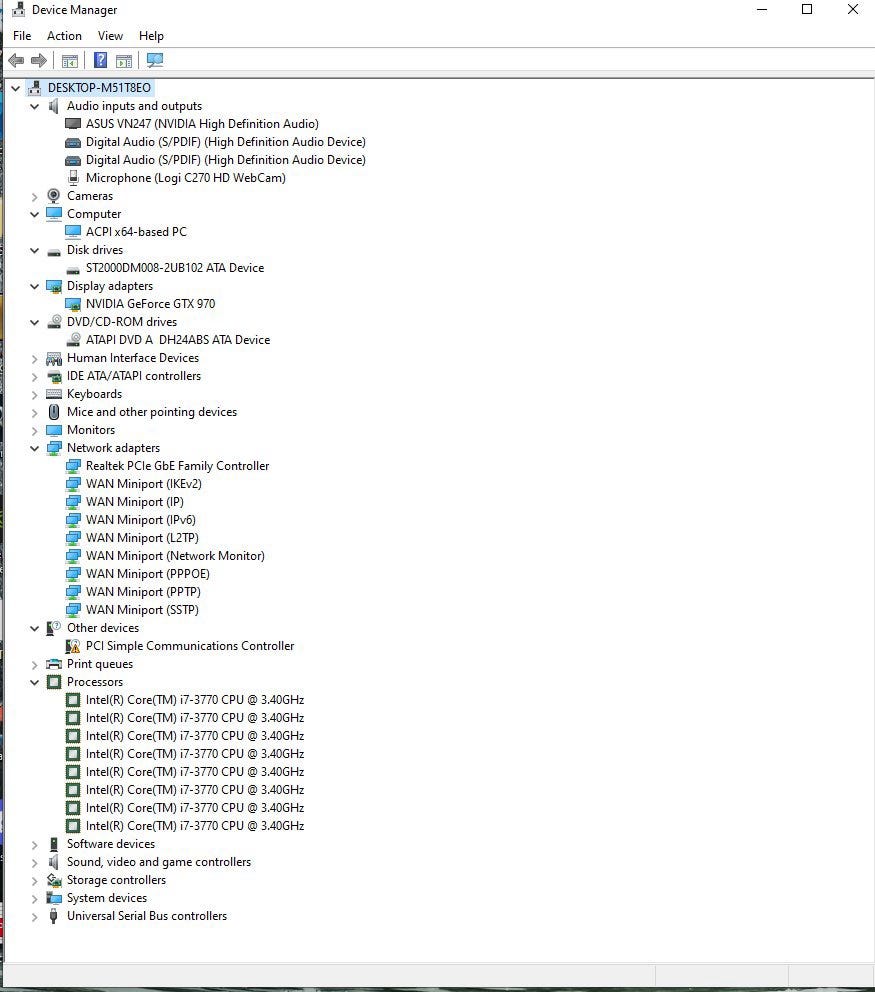875x992 pixels.
Task: Collapse the Display adapters category
Action: point(35,287)
